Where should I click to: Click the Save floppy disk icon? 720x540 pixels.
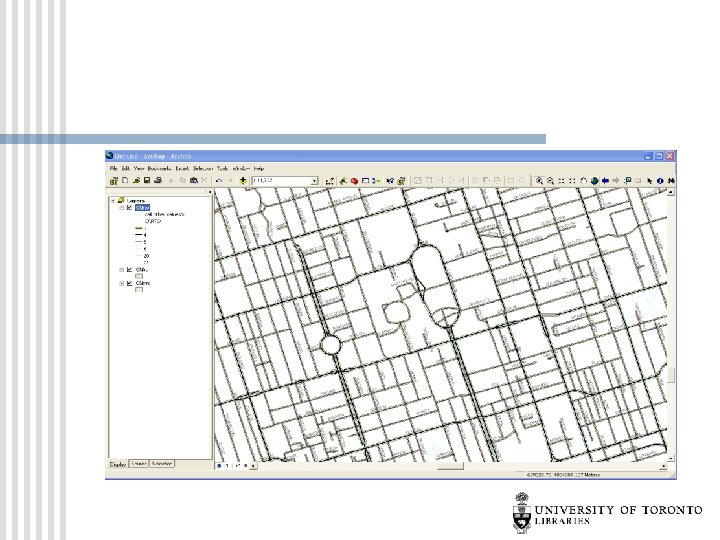147,180
